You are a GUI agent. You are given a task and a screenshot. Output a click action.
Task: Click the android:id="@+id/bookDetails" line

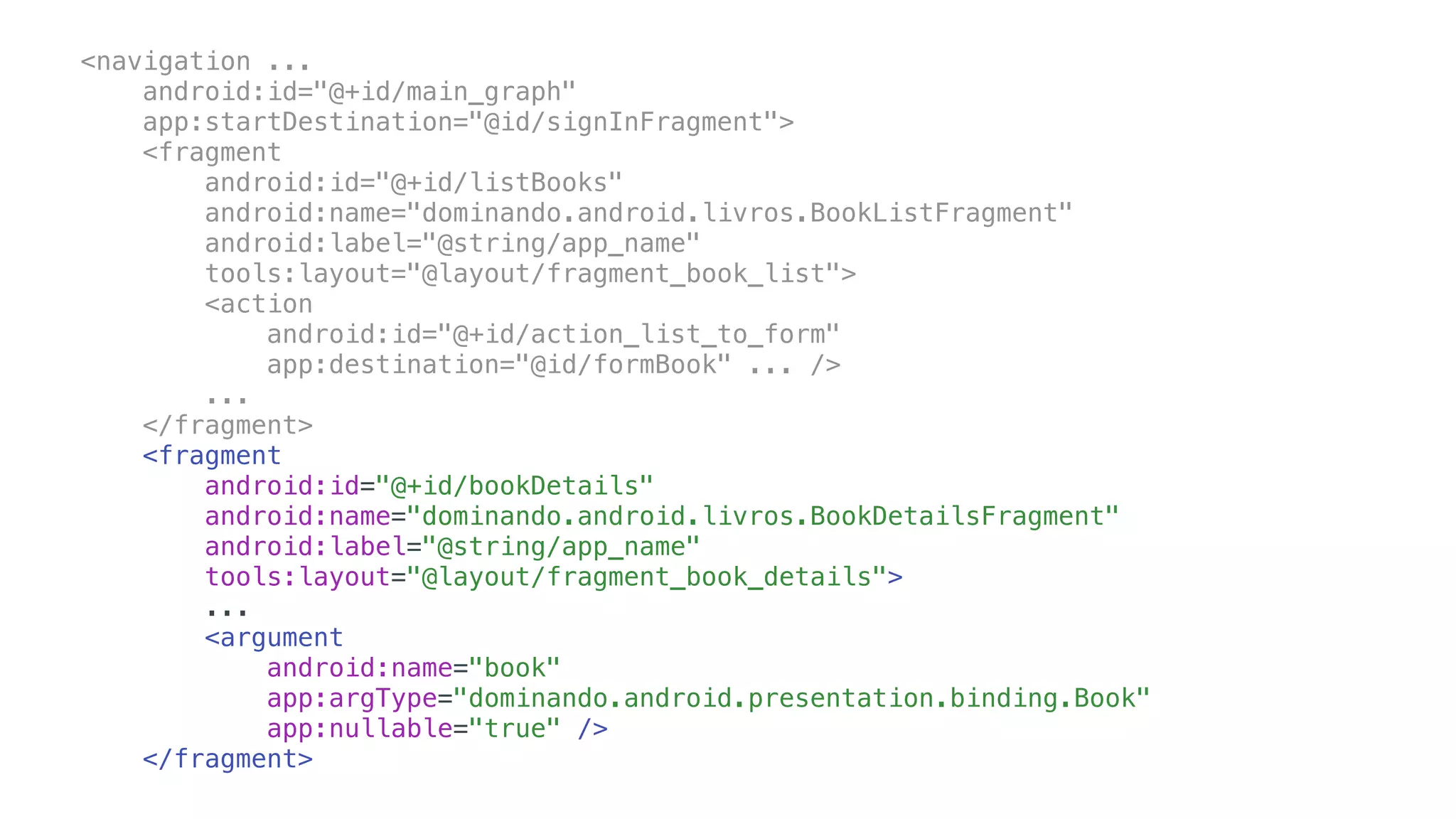429,486
